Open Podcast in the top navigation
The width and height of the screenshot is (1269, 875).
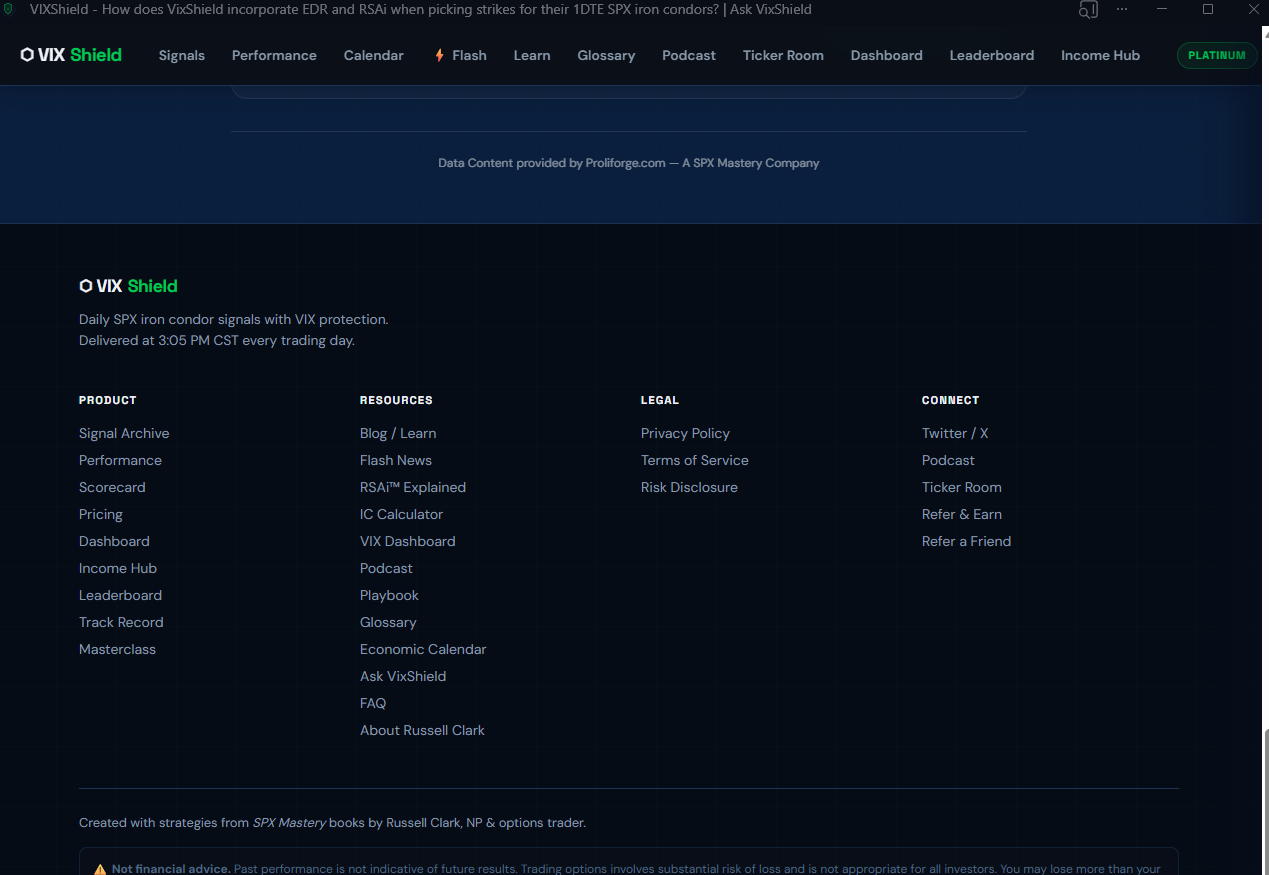click(689, 55)
